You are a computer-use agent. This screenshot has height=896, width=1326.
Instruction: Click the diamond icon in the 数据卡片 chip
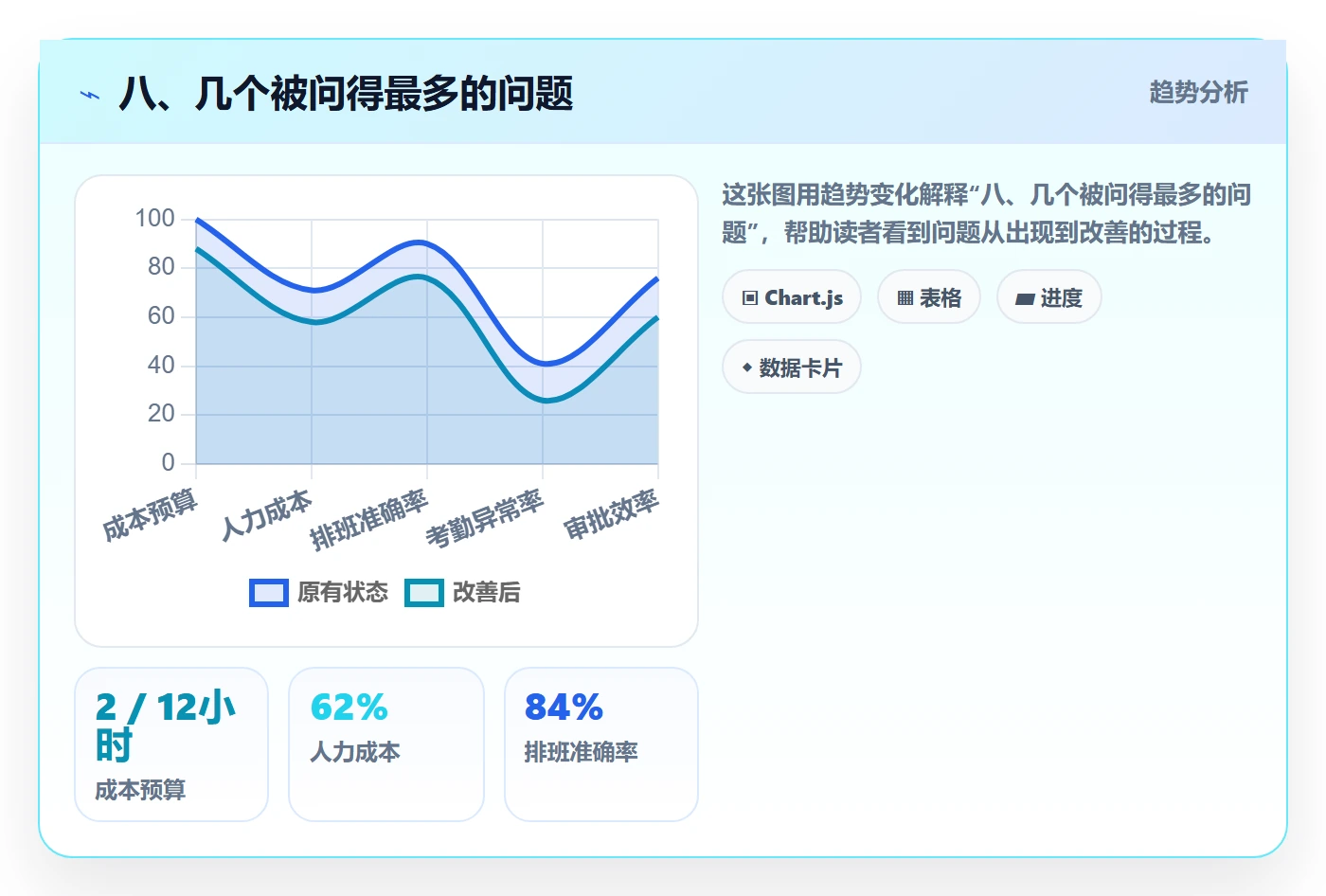coord(747,367)
